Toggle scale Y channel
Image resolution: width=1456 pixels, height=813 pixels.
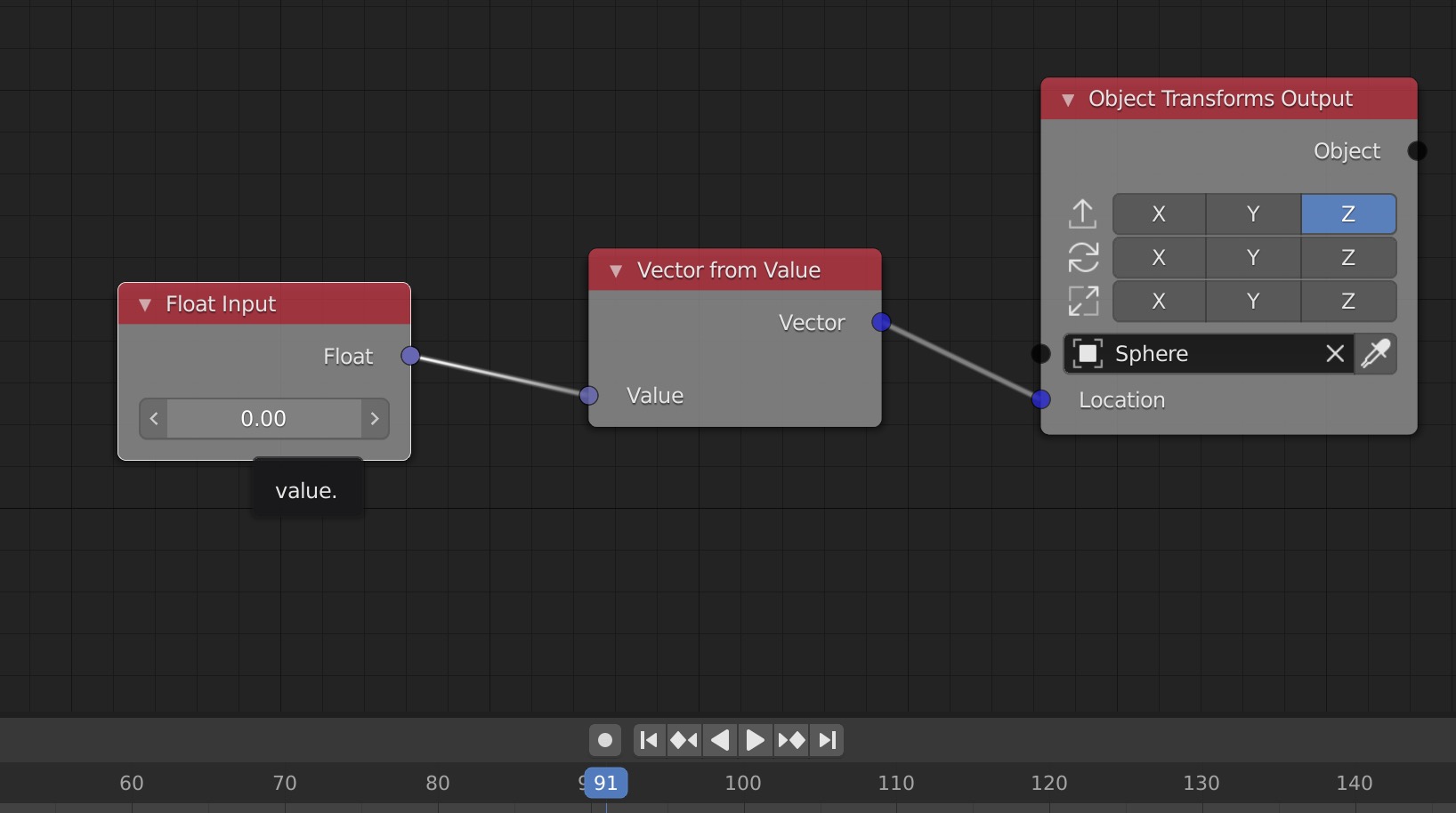click(1254, 302)
